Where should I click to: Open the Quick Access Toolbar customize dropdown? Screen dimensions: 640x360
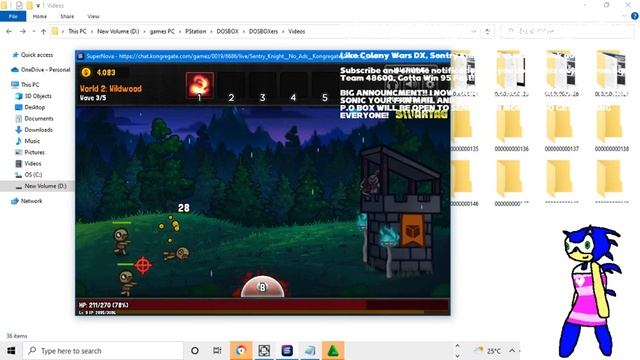click(38, 5)
